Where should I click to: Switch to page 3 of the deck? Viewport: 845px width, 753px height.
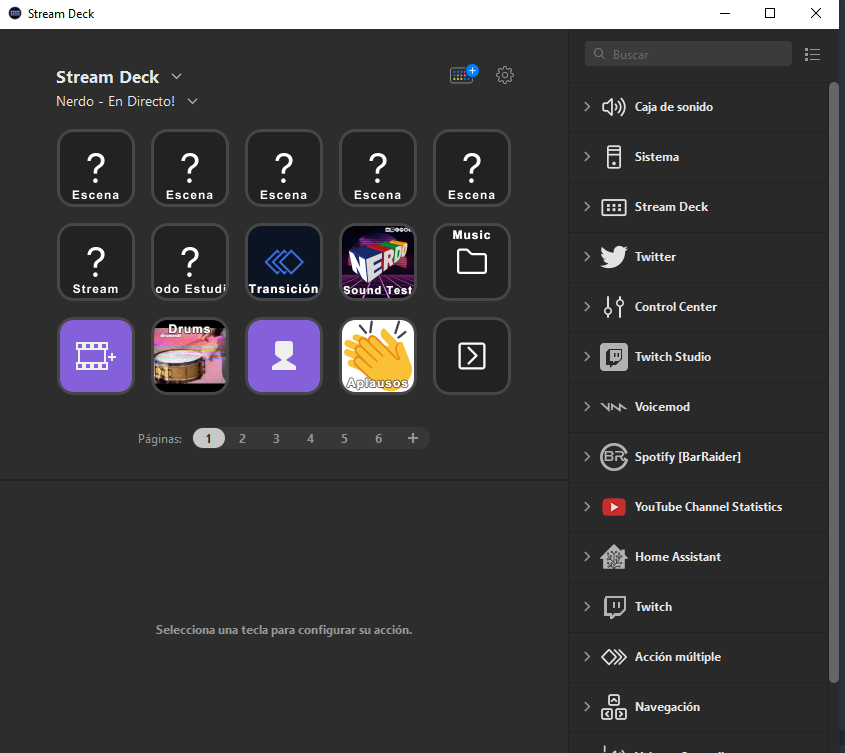[x=276, y=438]
